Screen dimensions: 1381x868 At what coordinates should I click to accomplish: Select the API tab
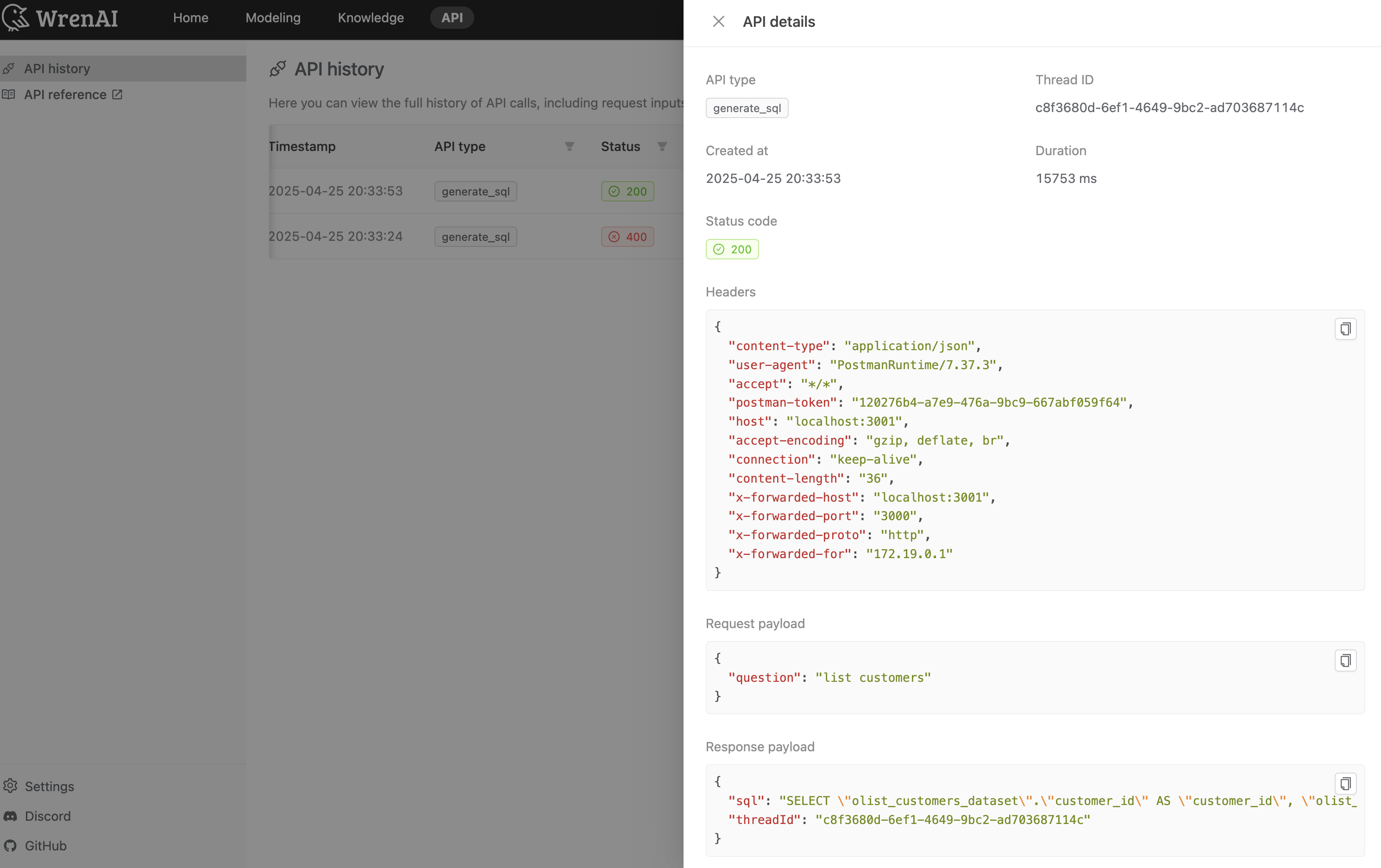pyautogui.click(x=452, y=18)
